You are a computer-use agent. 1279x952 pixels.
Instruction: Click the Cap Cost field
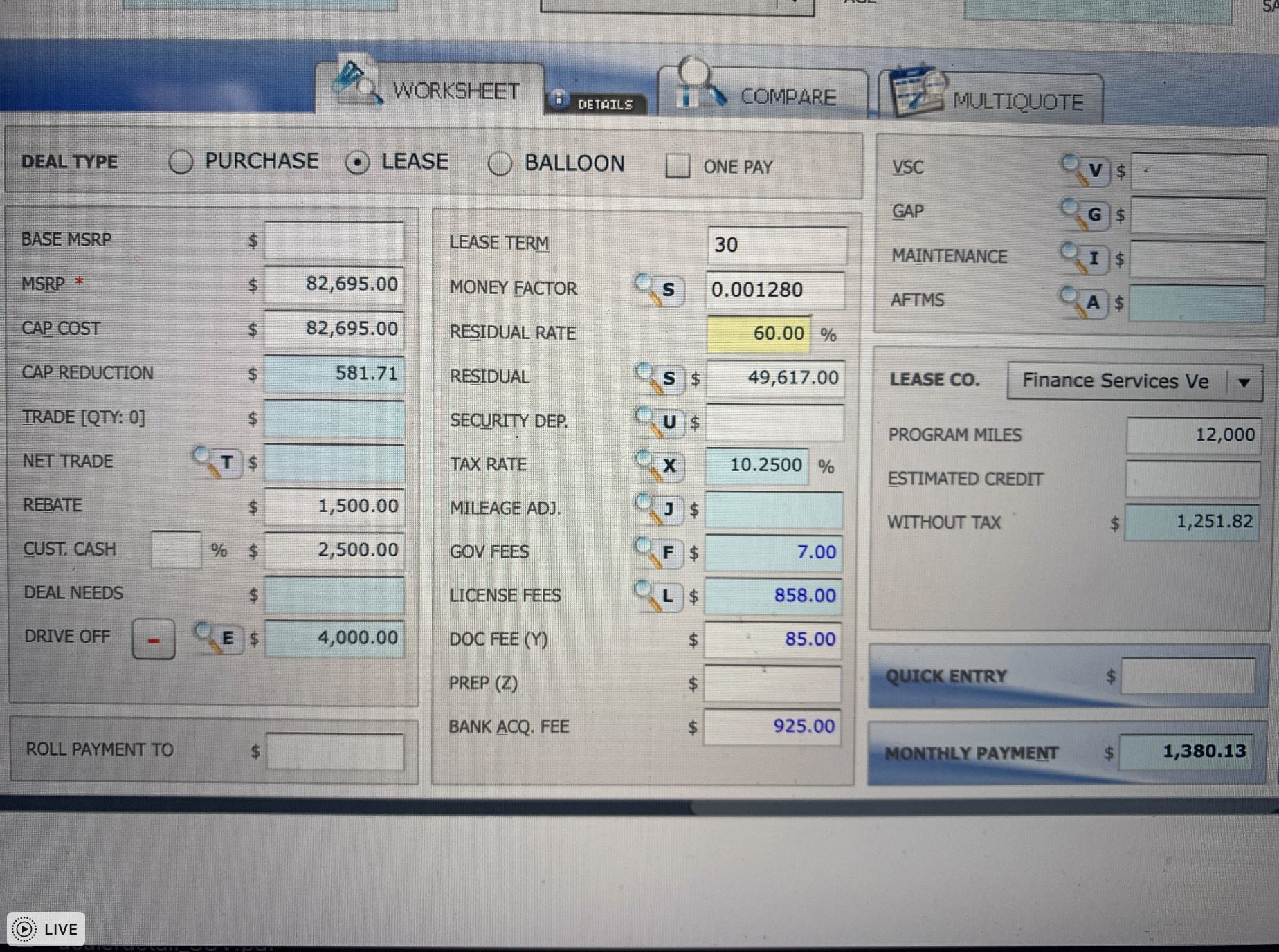tap(334, 329)
